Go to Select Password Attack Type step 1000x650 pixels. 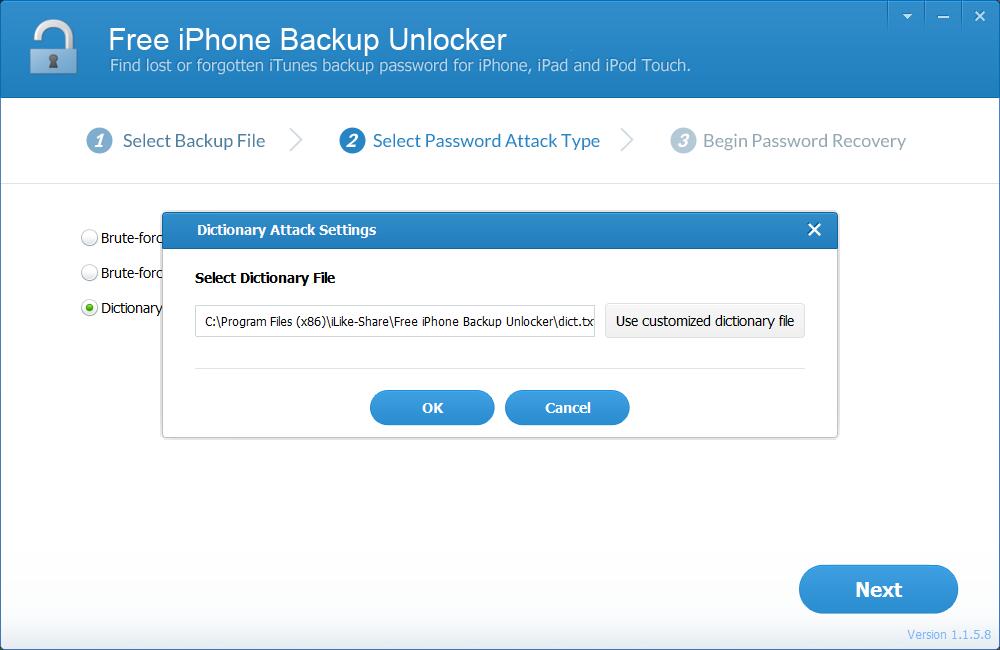point(486,141)
